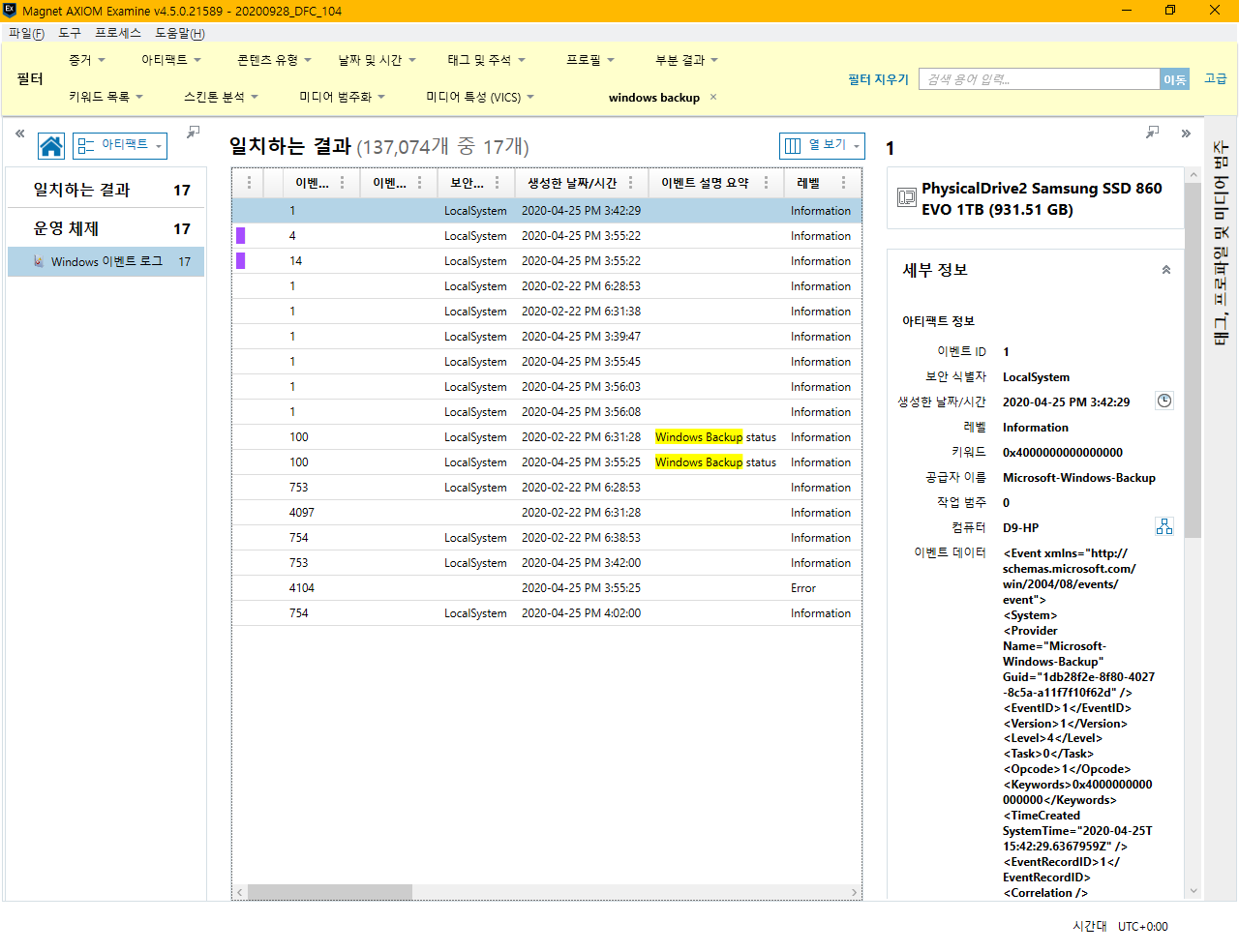Open the 아티팩트 view selector dropdown

pyautogui.click(x=120, y=145)
